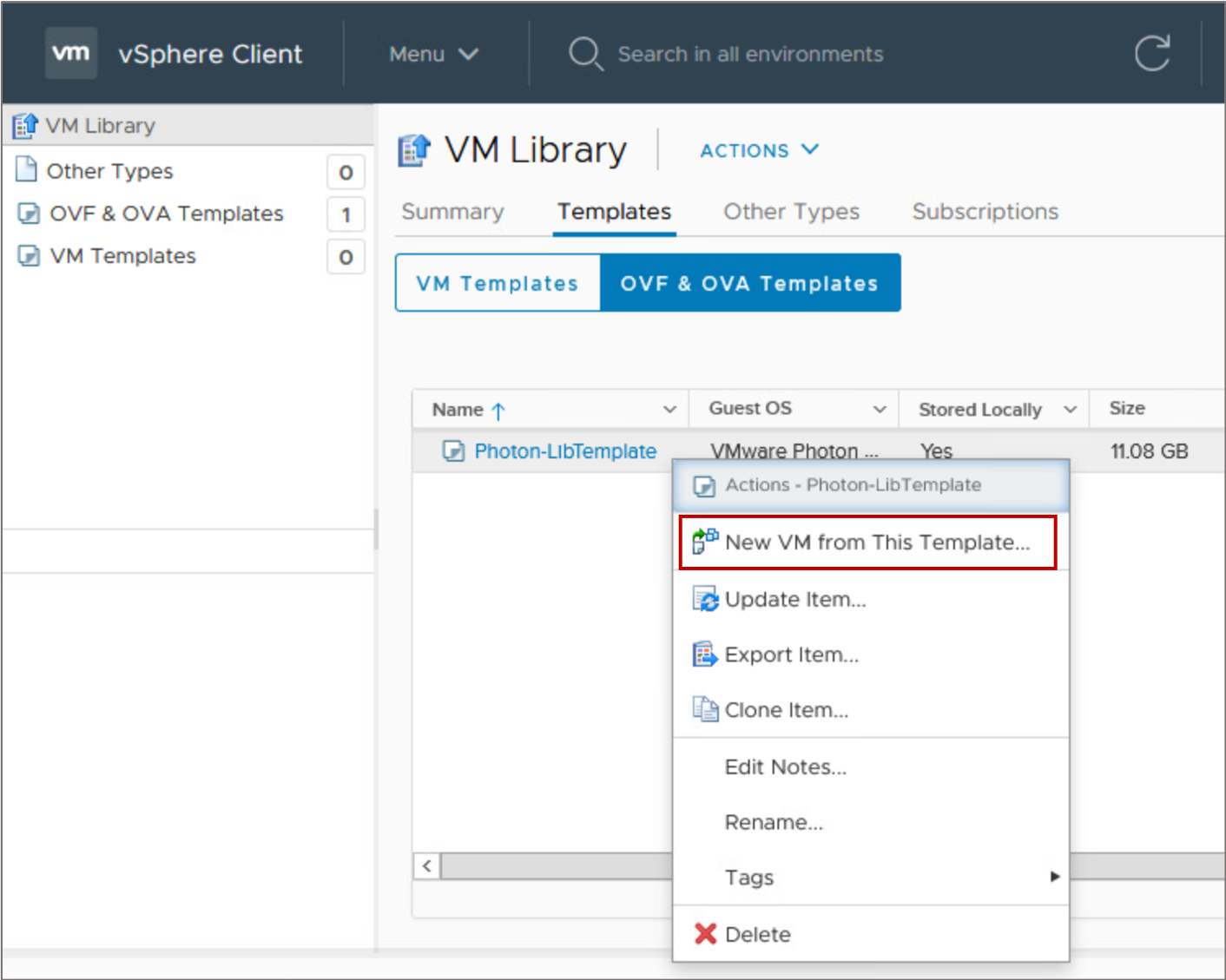Click the vSphere Client title text

210,54
